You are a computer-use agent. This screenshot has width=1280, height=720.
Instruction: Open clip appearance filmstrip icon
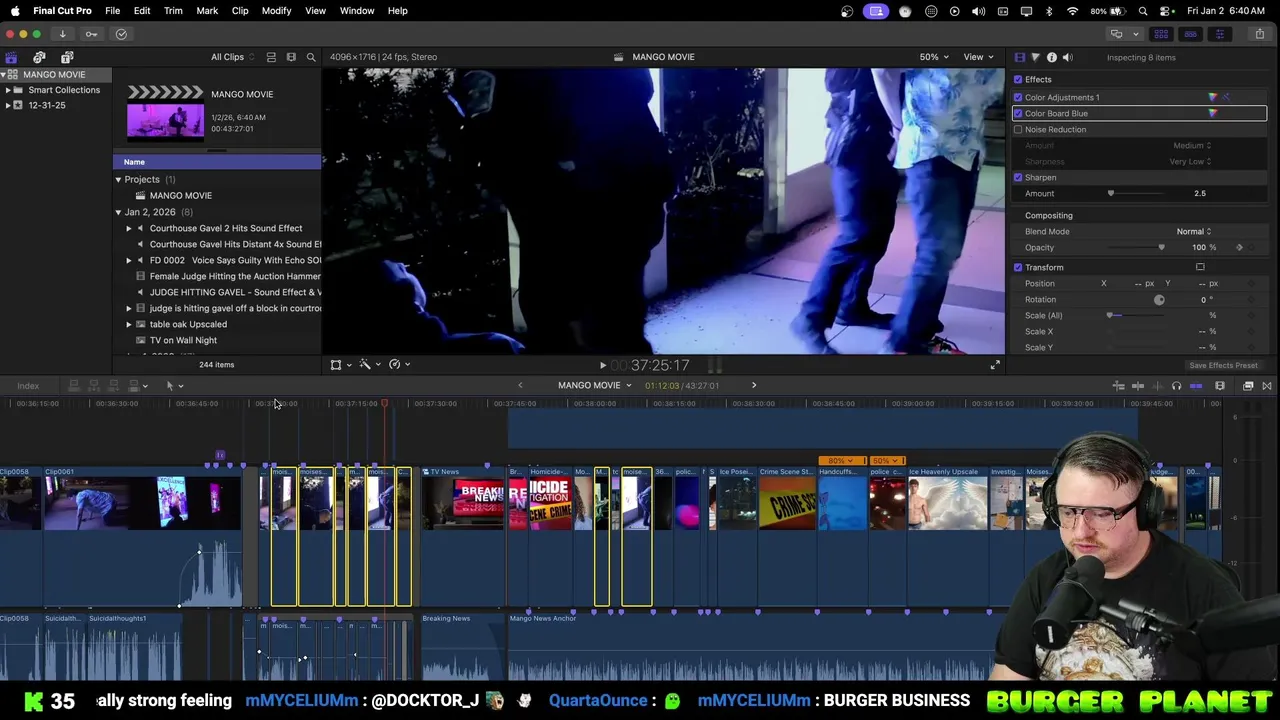tap(1220, 386)
